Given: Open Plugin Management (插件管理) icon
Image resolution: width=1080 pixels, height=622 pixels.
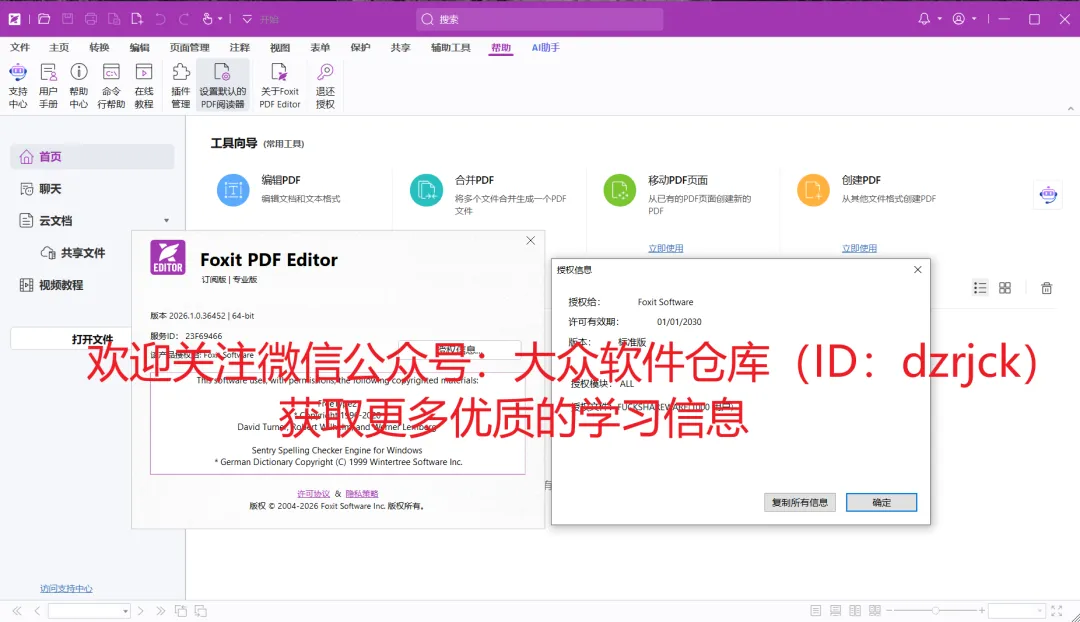Looking at the screenshot, I should (x=180, y=85).
